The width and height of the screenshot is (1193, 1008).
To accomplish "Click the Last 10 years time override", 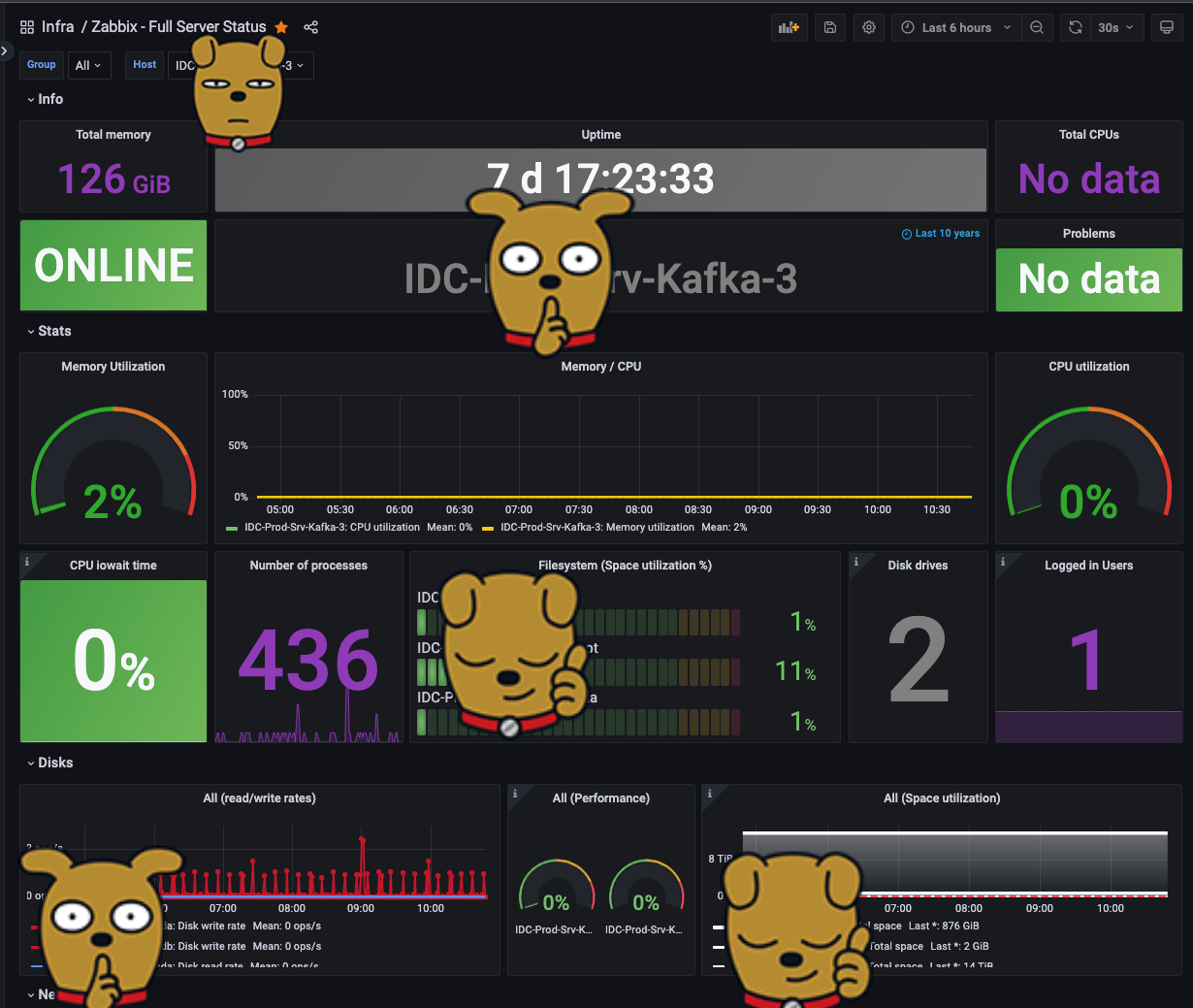I will [x=941, y=234].
